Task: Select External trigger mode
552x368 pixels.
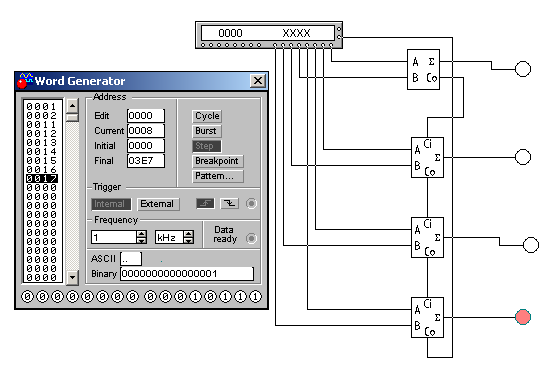Action: [158, 204]
